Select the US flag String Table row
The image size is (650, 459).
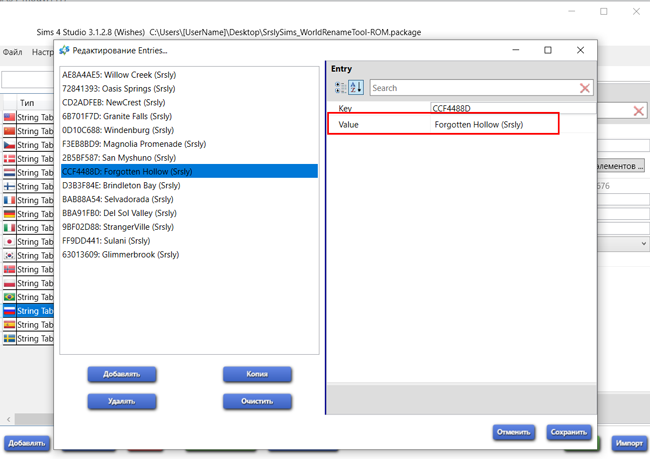(x=28, y=117)
